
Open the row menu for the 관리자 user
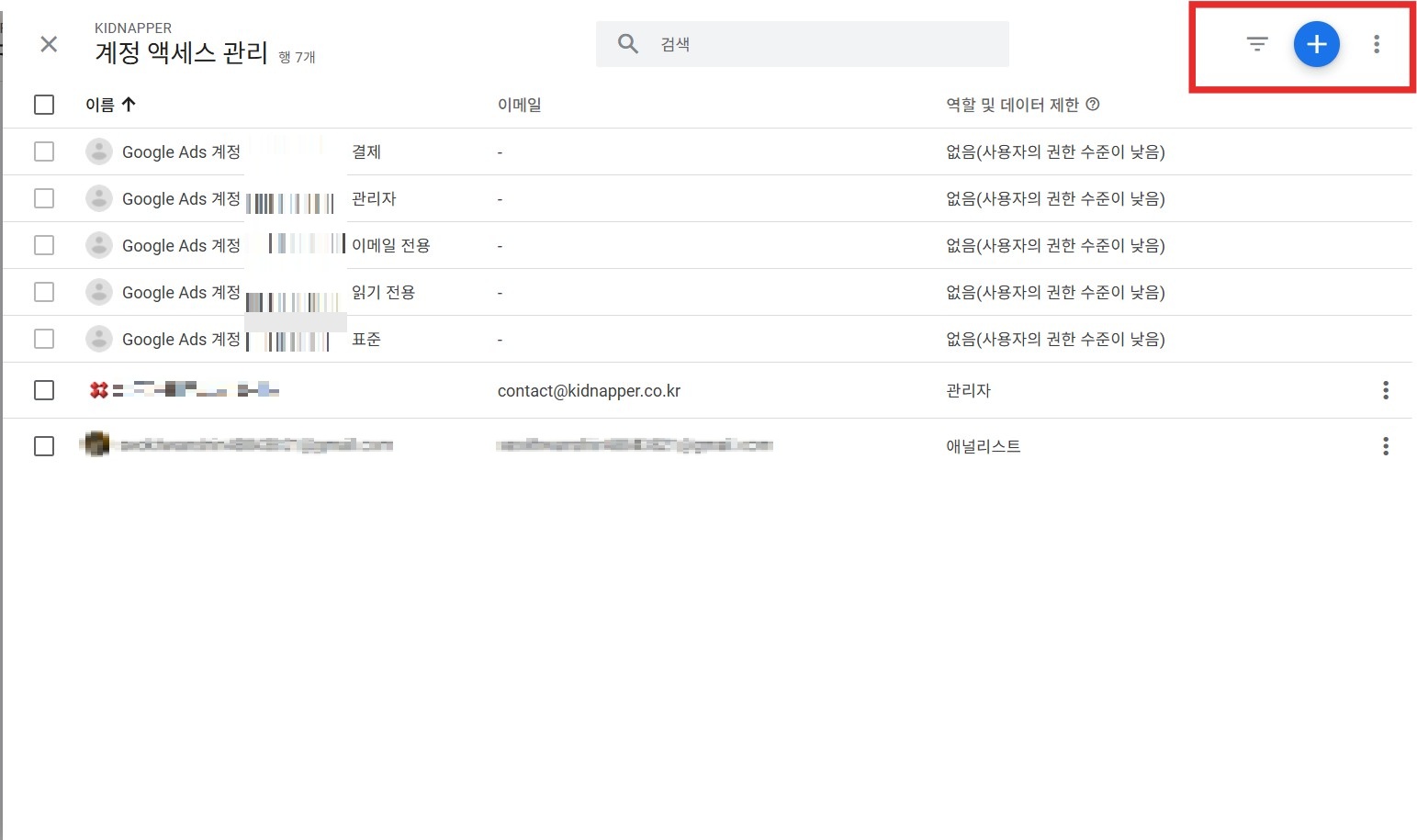point(1385,390)
